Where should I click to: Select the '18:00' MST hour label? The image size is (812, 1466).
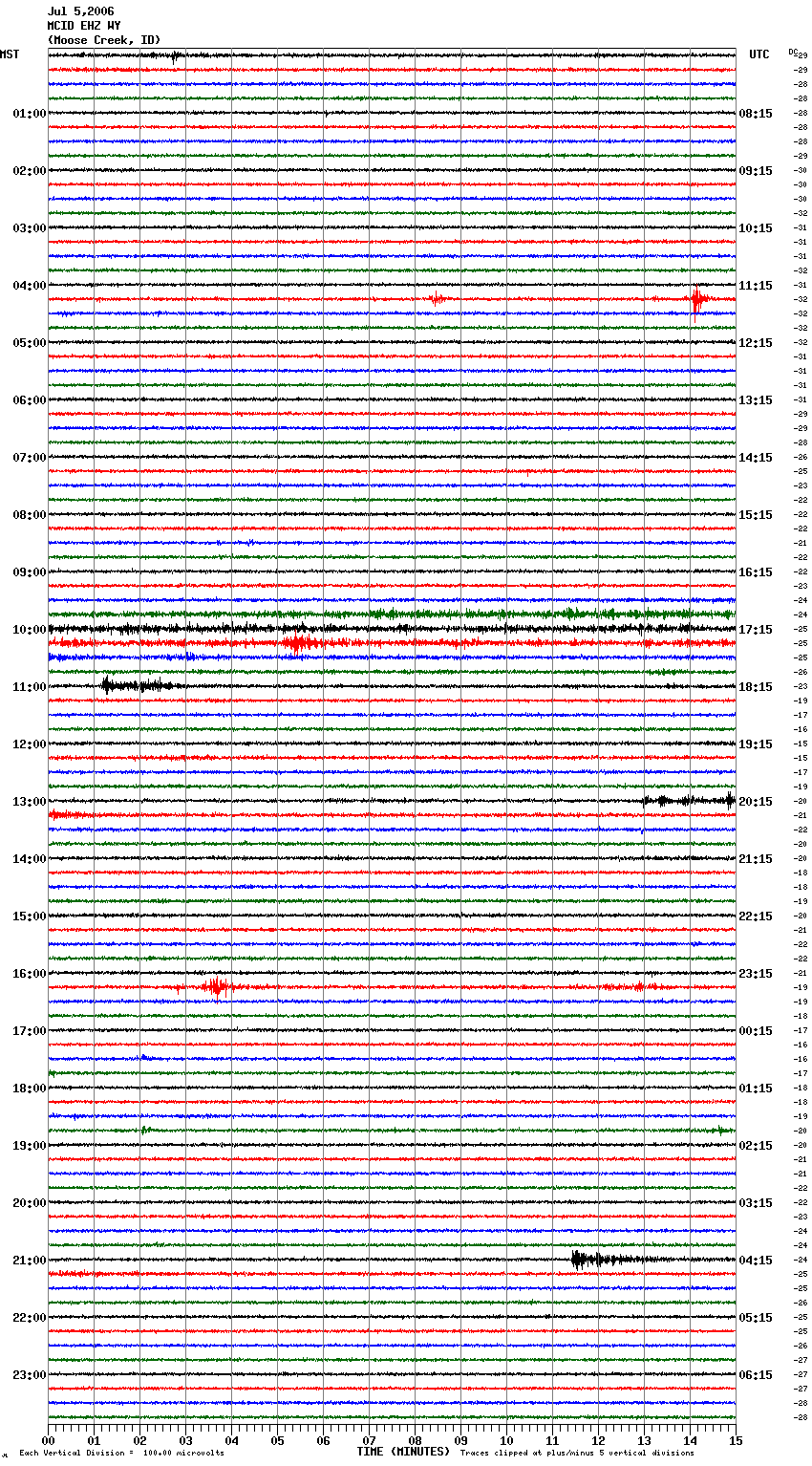point(30,1089)
